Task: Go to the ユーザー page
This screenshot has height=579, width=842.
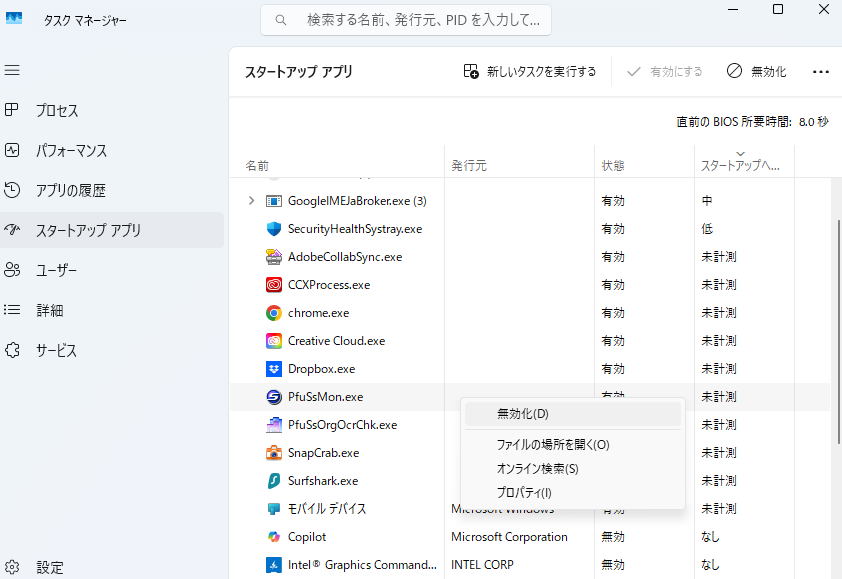Action: pos(56,271)
